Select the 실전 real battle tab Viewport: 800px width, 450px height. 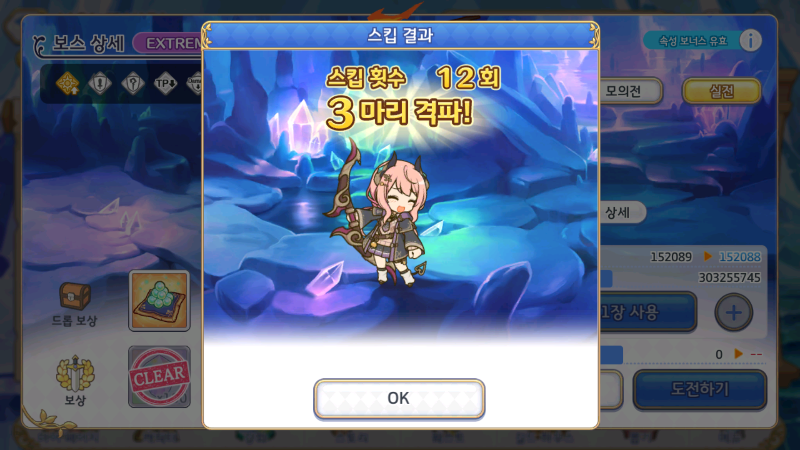coord(721,91)
